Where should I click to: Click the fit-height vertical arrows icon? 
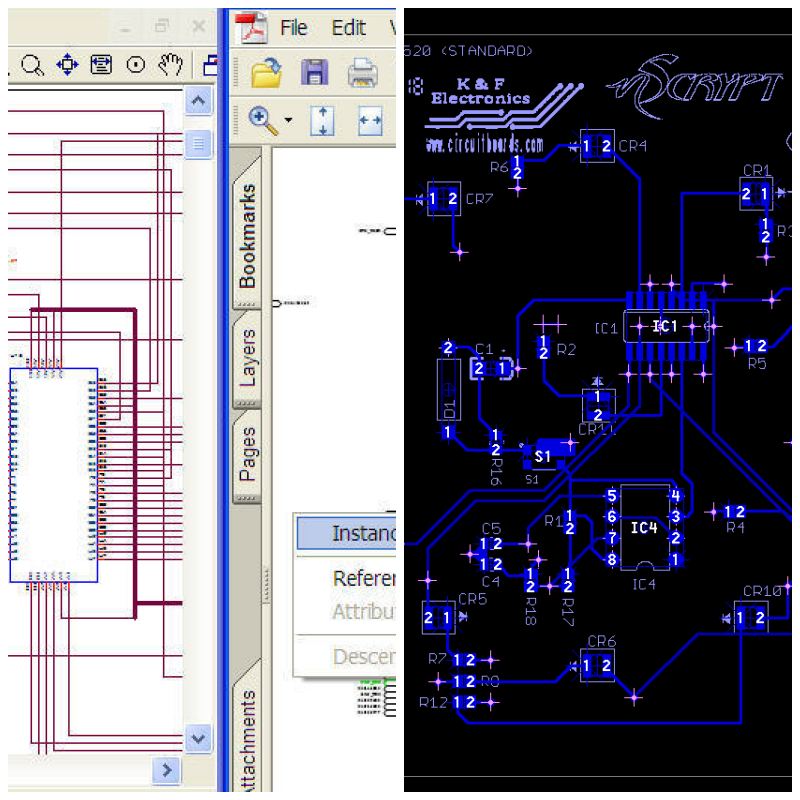click(322, 121)
